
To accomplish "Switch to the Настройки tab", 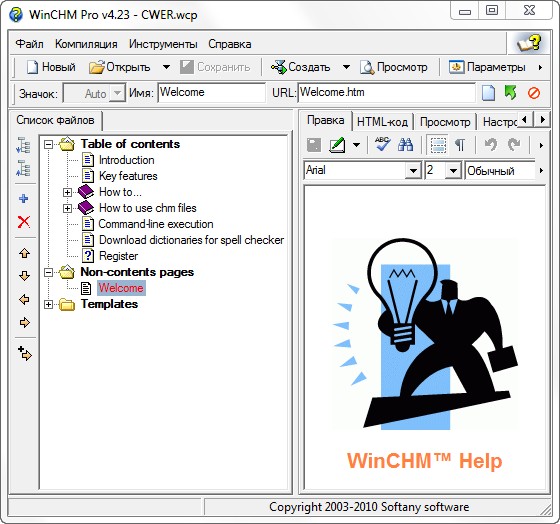I will [x=499, y=122].
